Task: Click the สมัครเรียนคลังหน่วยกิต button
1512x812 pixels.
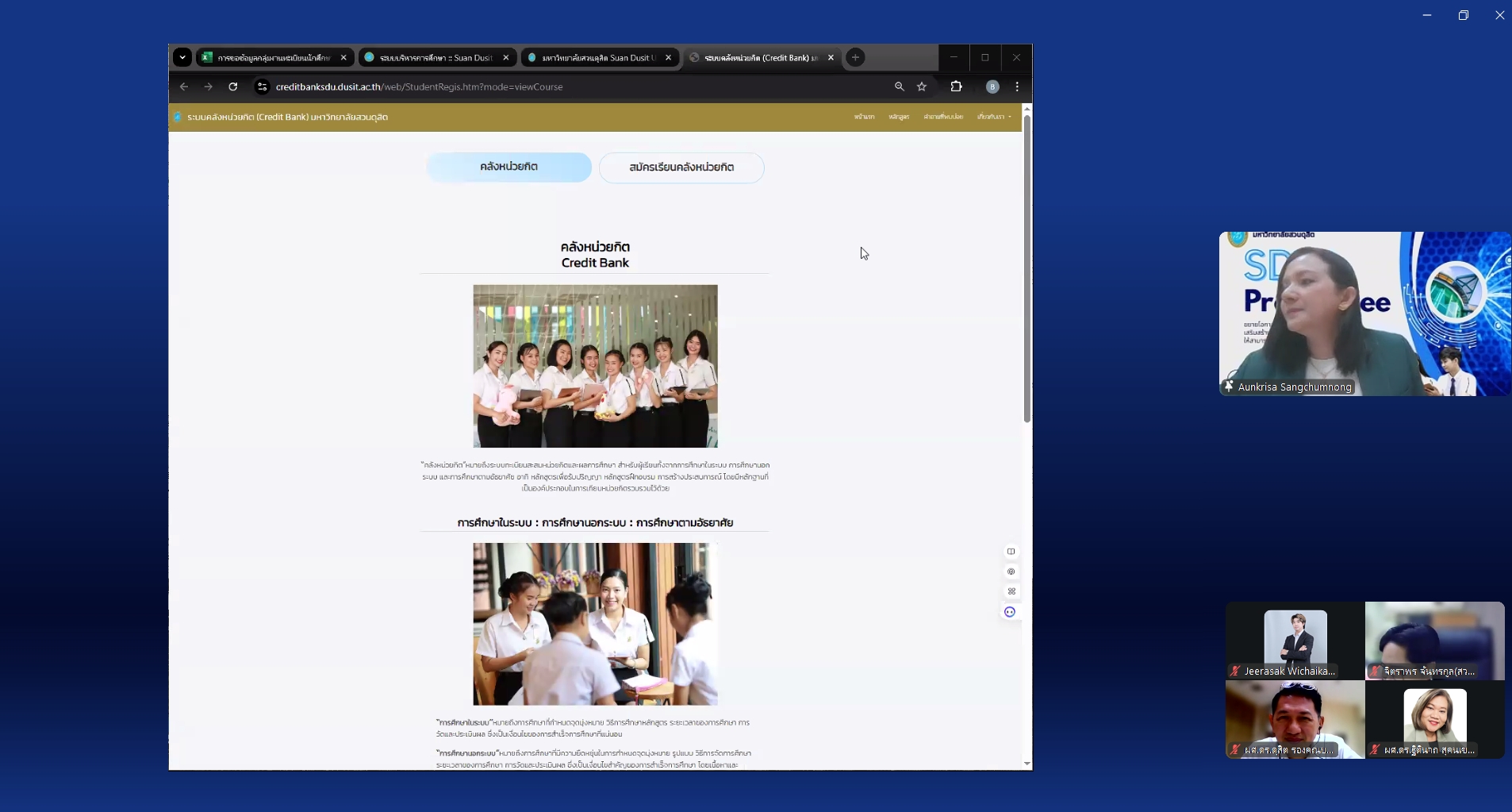Action: click(681, 167)
